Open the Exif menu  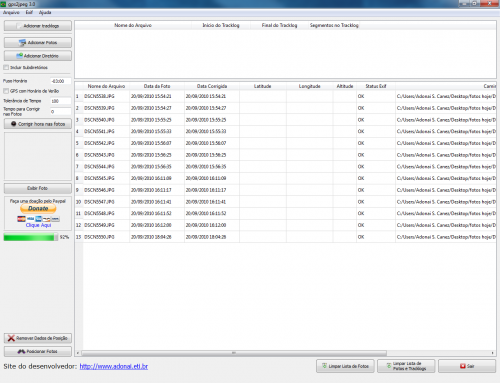[x=29, y=12]
